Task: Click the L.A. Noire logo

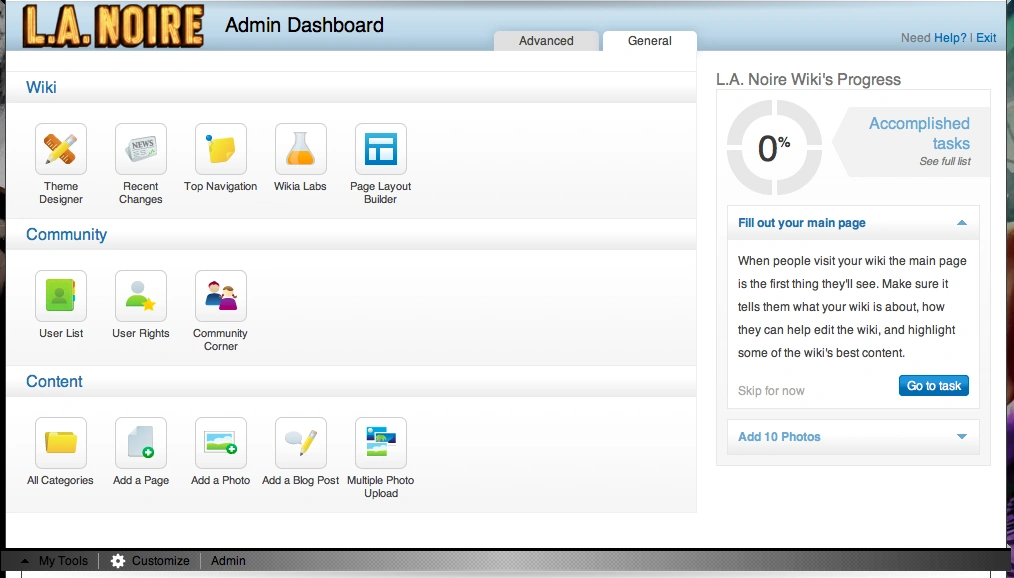Action: coord(113,26)
